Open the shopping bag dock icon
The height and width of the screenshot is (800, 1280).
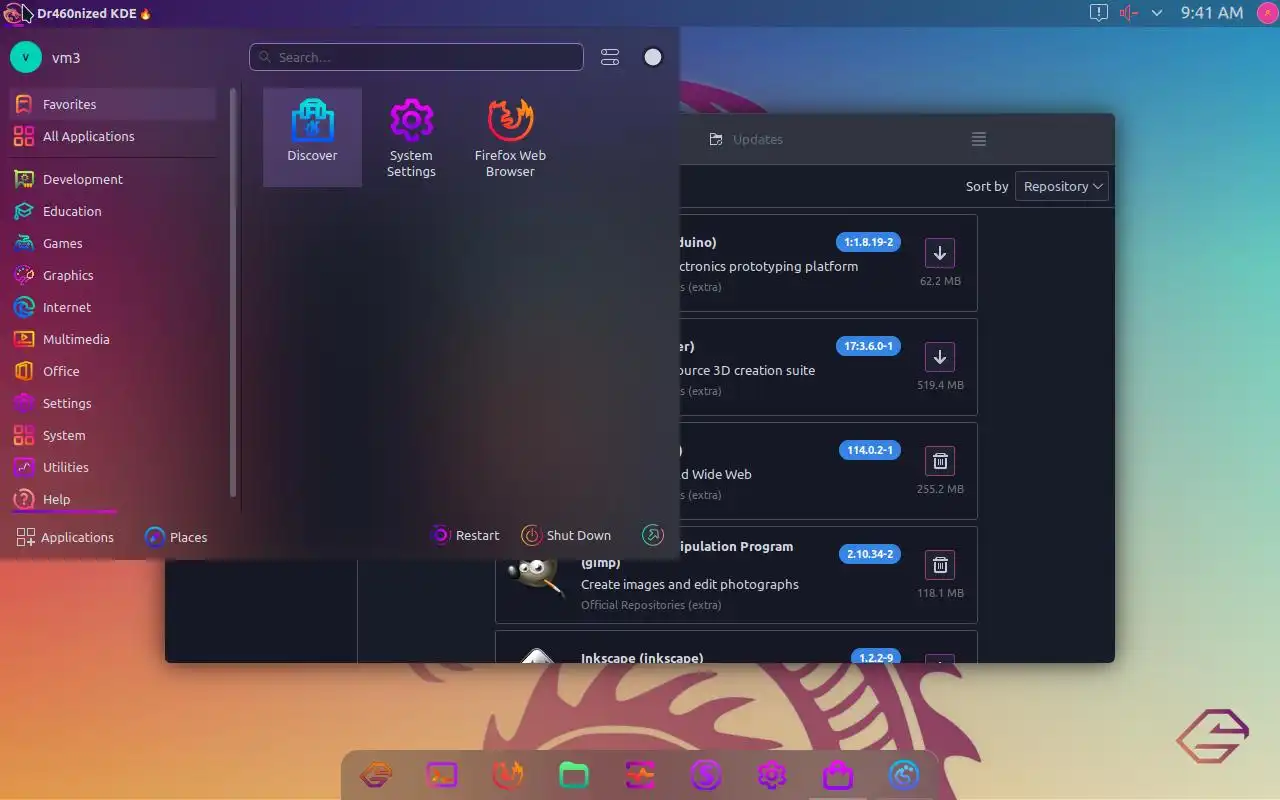838,775
